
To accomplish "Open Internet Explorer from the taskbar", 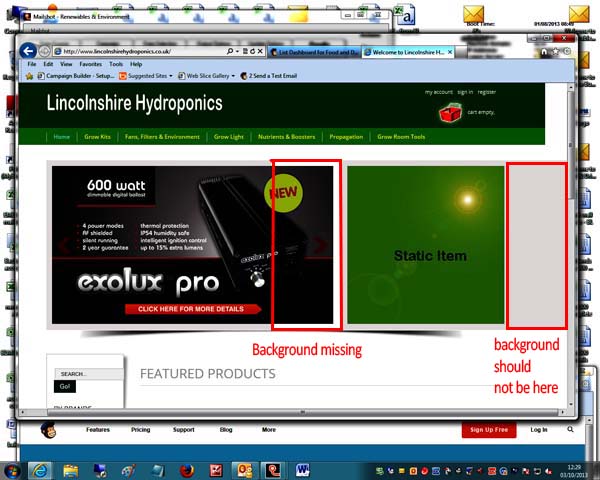I will (x=40, y=471).
